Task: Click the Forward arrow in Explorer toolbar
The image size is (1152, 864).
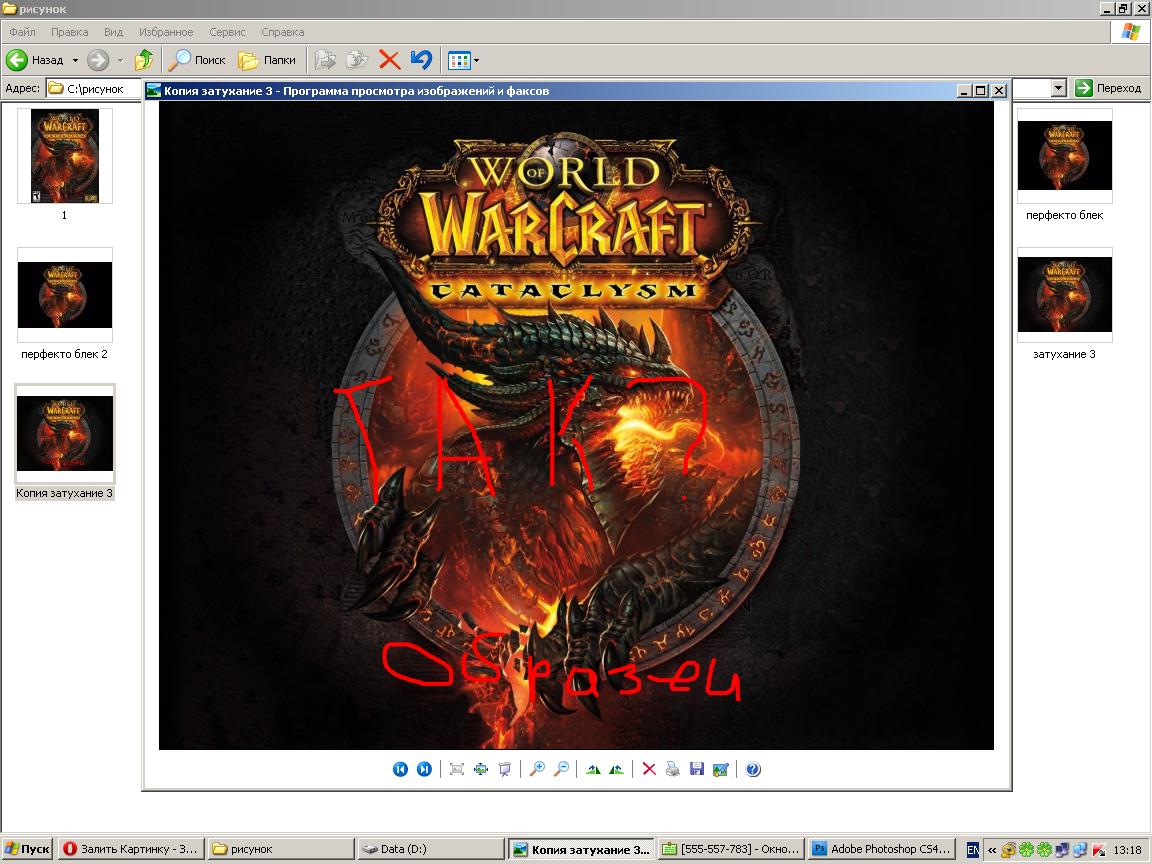Action: pos(98,60)
